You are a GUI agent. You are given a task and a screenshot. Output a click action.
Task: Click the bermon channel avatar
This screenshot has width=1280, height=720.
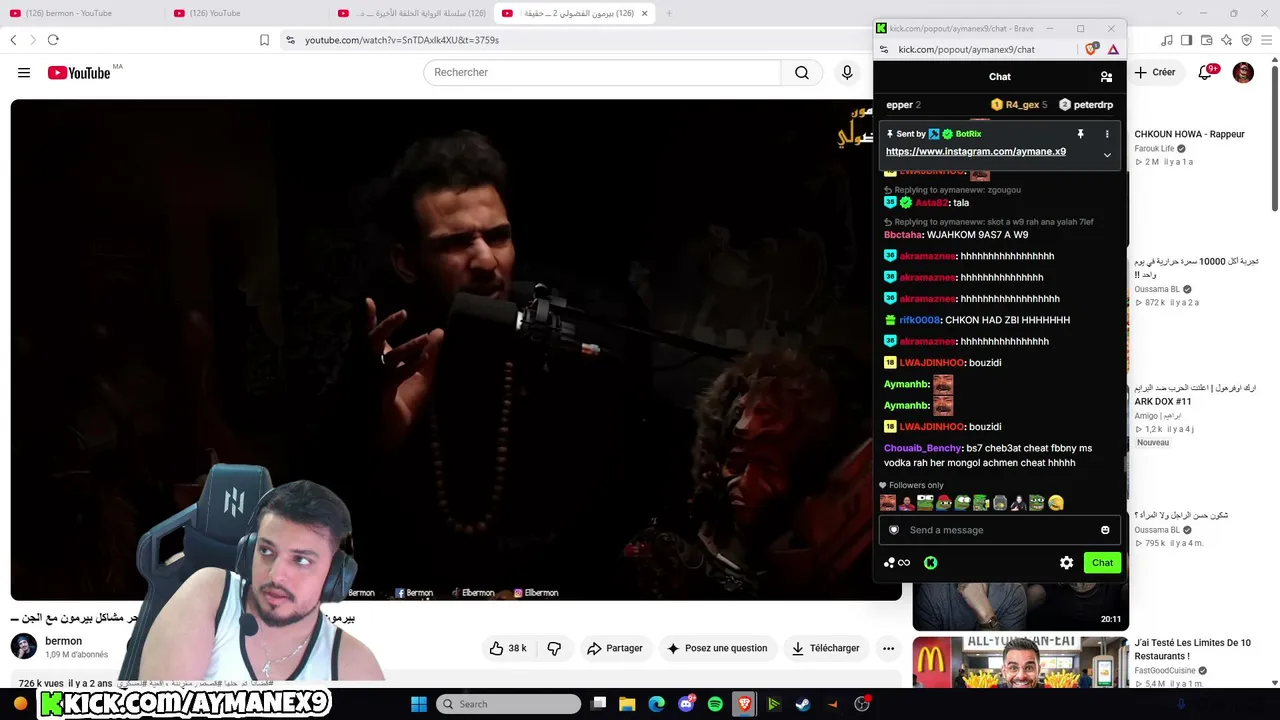click(x=24, y=647)
